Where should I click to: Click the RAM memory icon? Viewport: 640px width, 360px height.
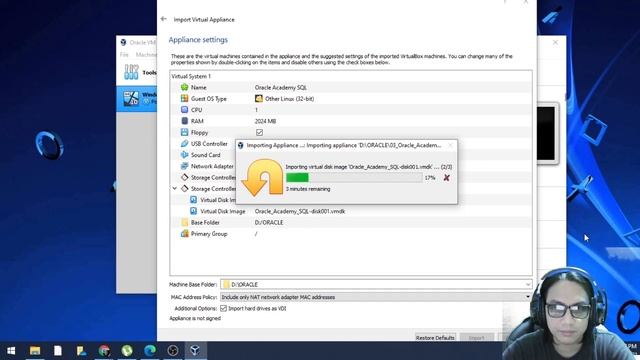(184, 121)
